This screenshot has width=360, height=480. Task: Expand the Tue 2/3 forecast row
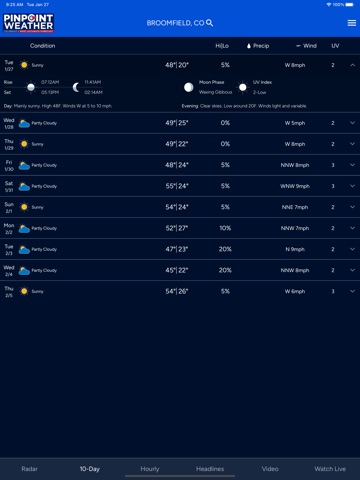(x=352, y=249)
